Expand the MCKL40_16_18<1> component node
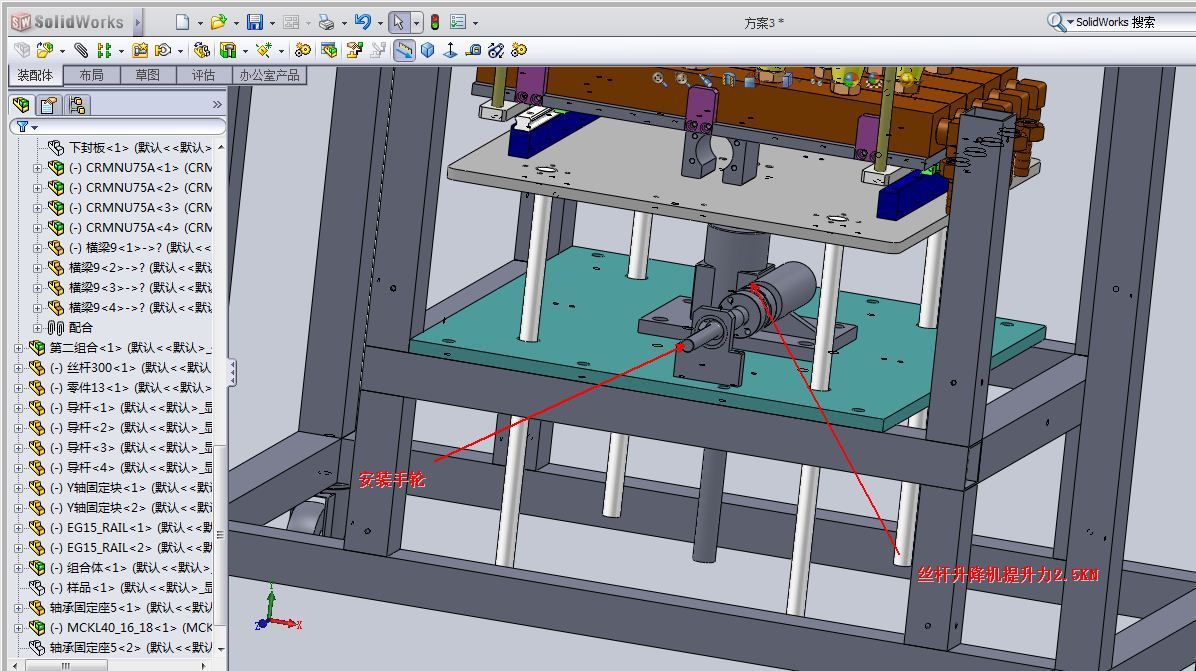This screenshot has width=1196, height=671. point(18,628)
